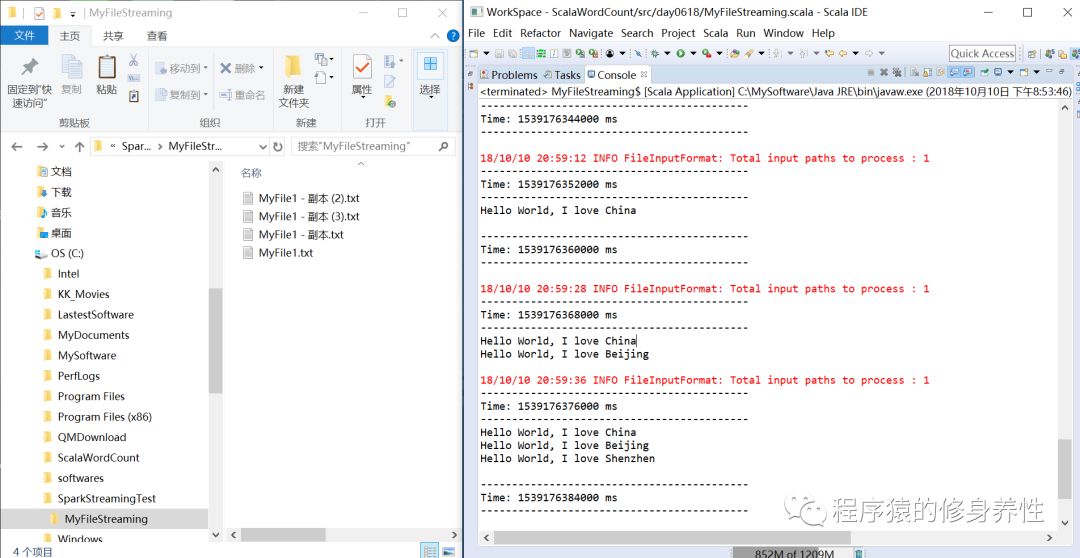Click Run Last Tool external tools icon
This screenshot has width=1080, height=558.
pyautogui.click(x=706, y=53)
